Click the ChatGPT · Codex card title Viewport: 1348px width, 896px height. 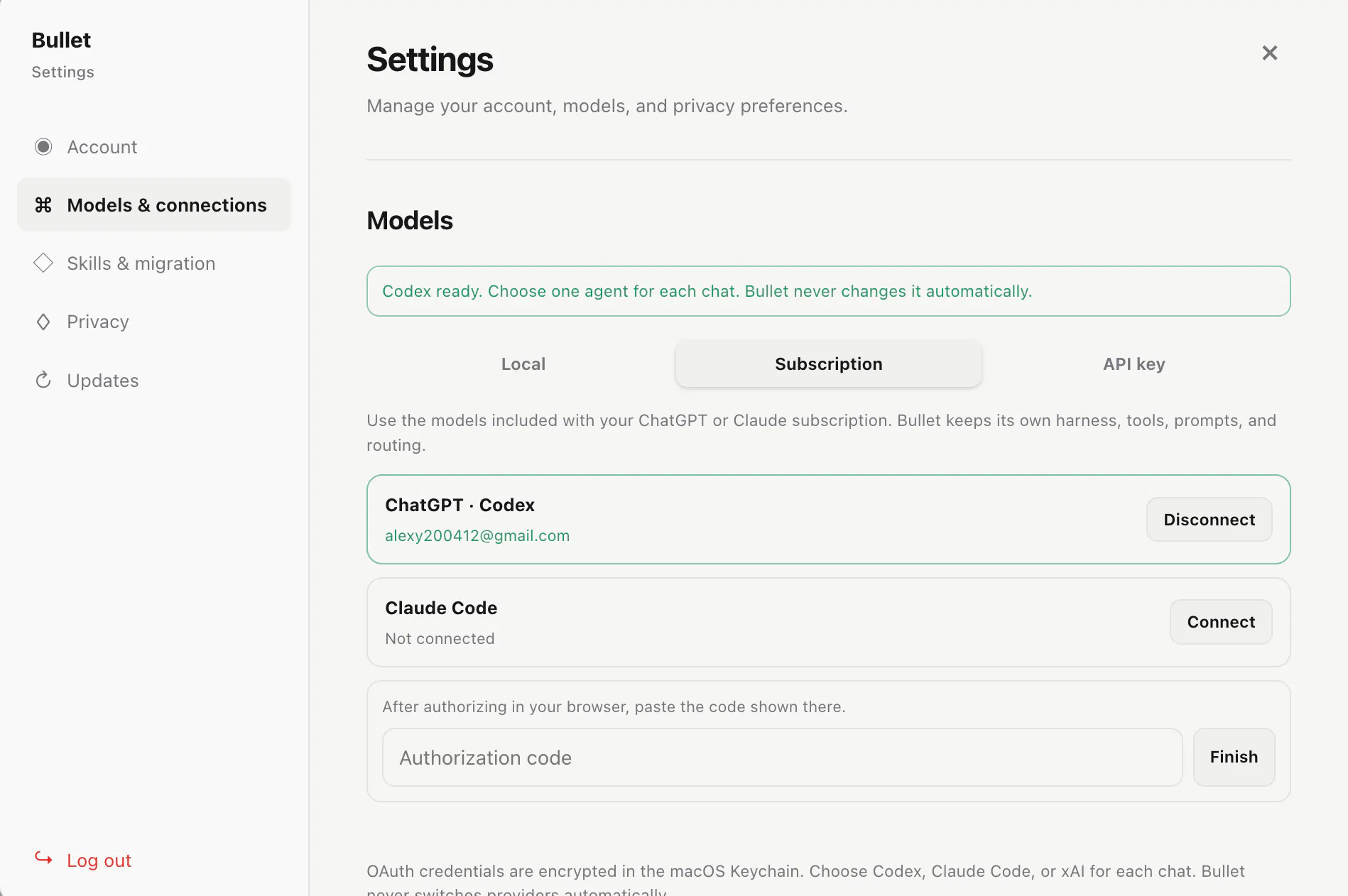[460, 505]
